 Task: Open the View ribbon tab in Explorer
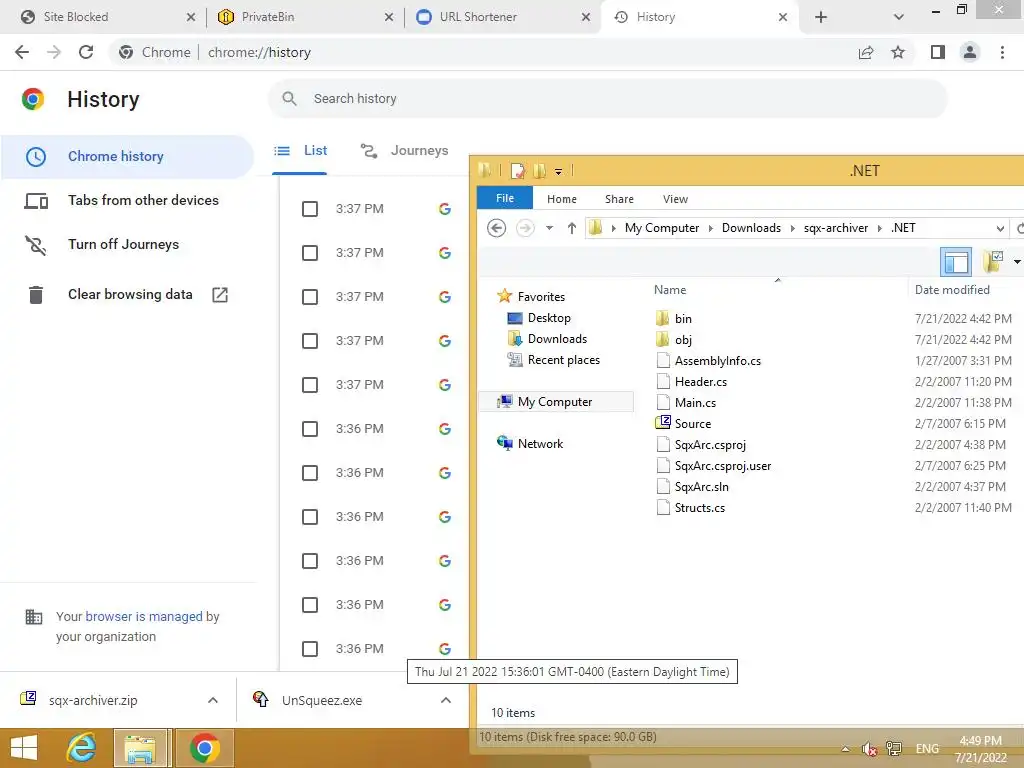pos(675,199)
